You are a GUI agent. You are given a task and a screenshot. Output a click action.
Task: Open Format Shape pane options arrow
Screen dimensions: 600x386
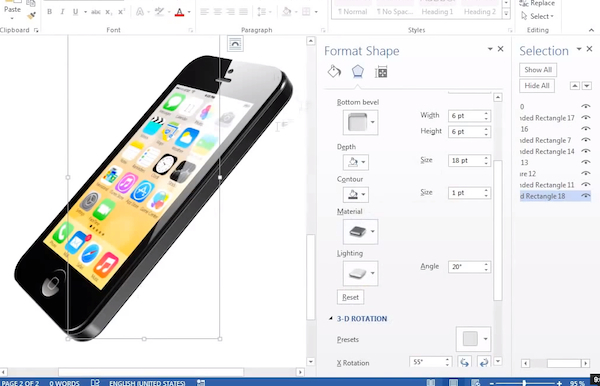pos(490,49)
